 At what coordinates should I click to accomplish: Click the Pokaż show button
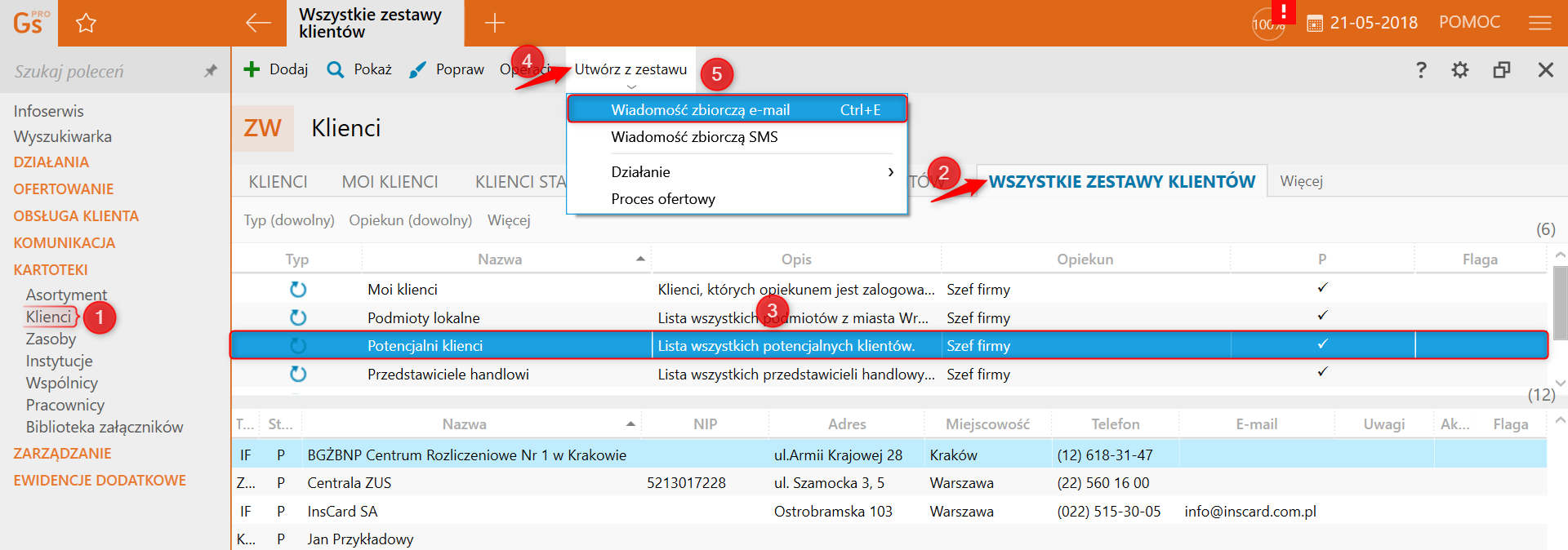359,69
